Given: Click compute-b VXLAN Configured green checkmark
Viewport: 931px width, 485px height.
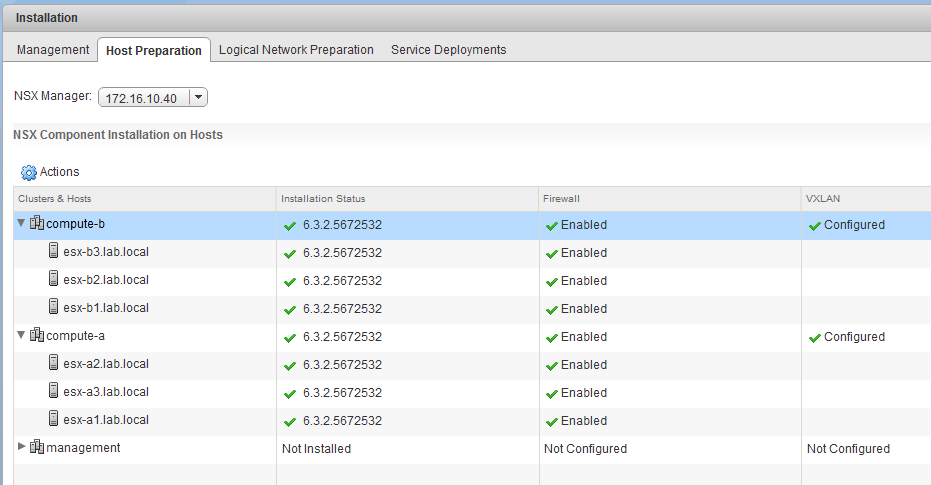Looking at the screenshot, I should pyautogui.click(x=815, y=225).
